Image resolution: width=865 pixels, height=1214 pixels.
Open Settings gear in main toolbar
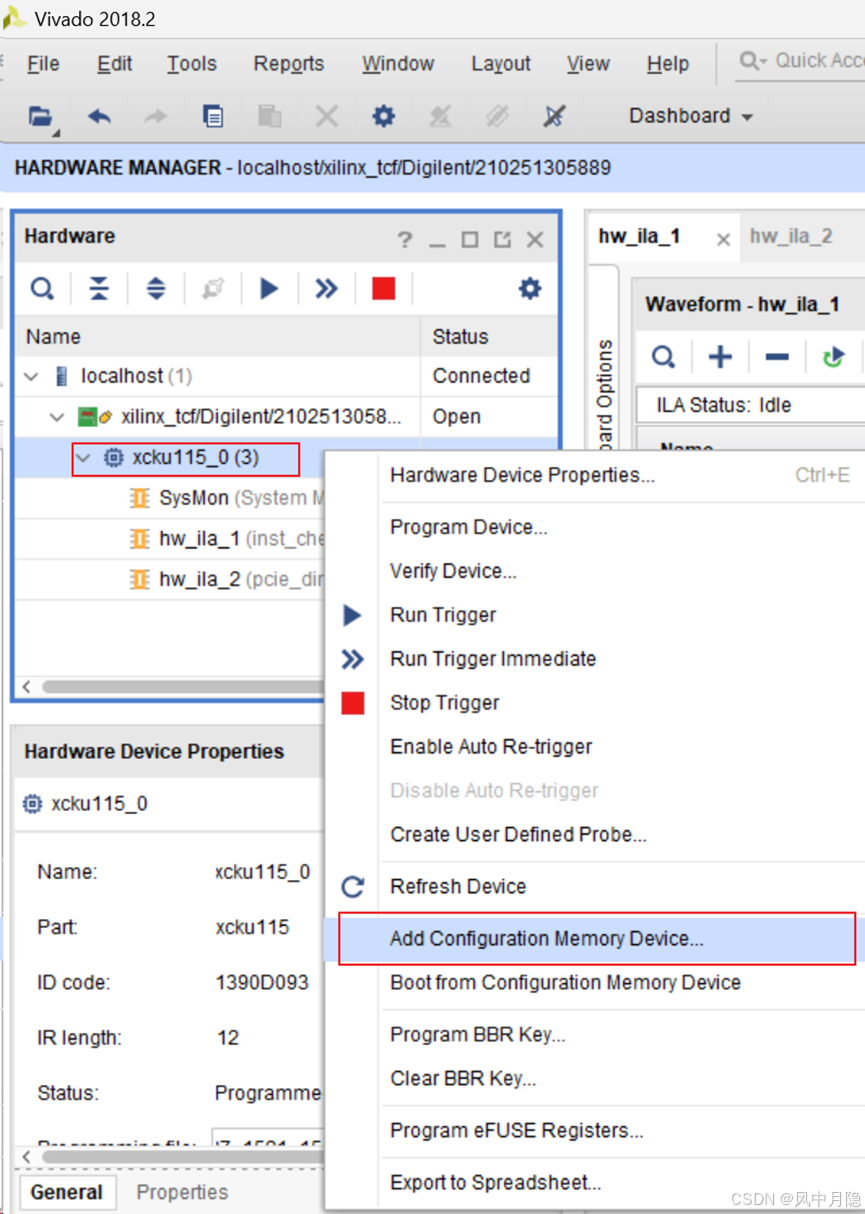tap(383, 116)
